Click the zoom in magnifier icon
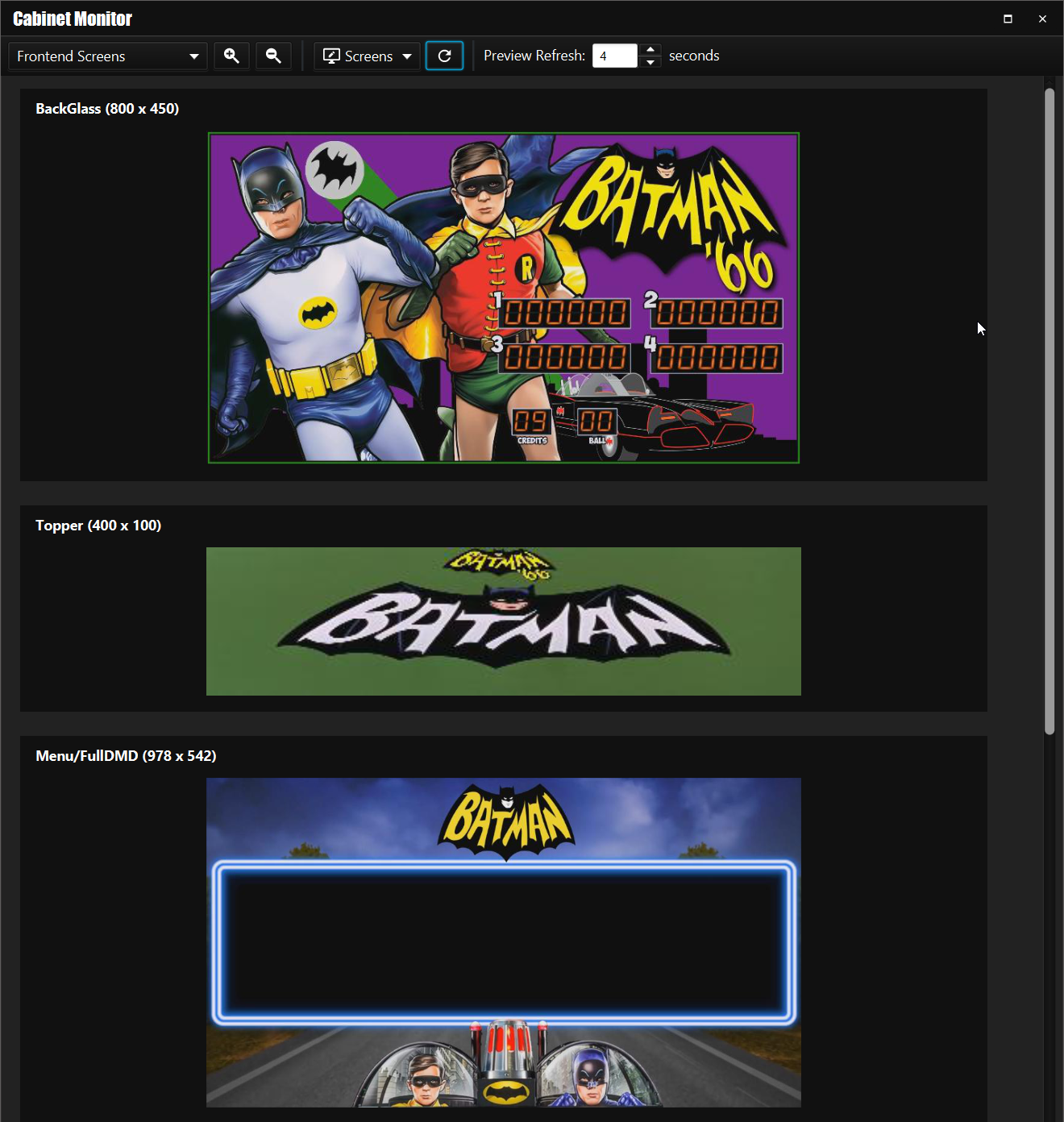The width and height of the screenshot is (1064, 1122). coord(231,56)
